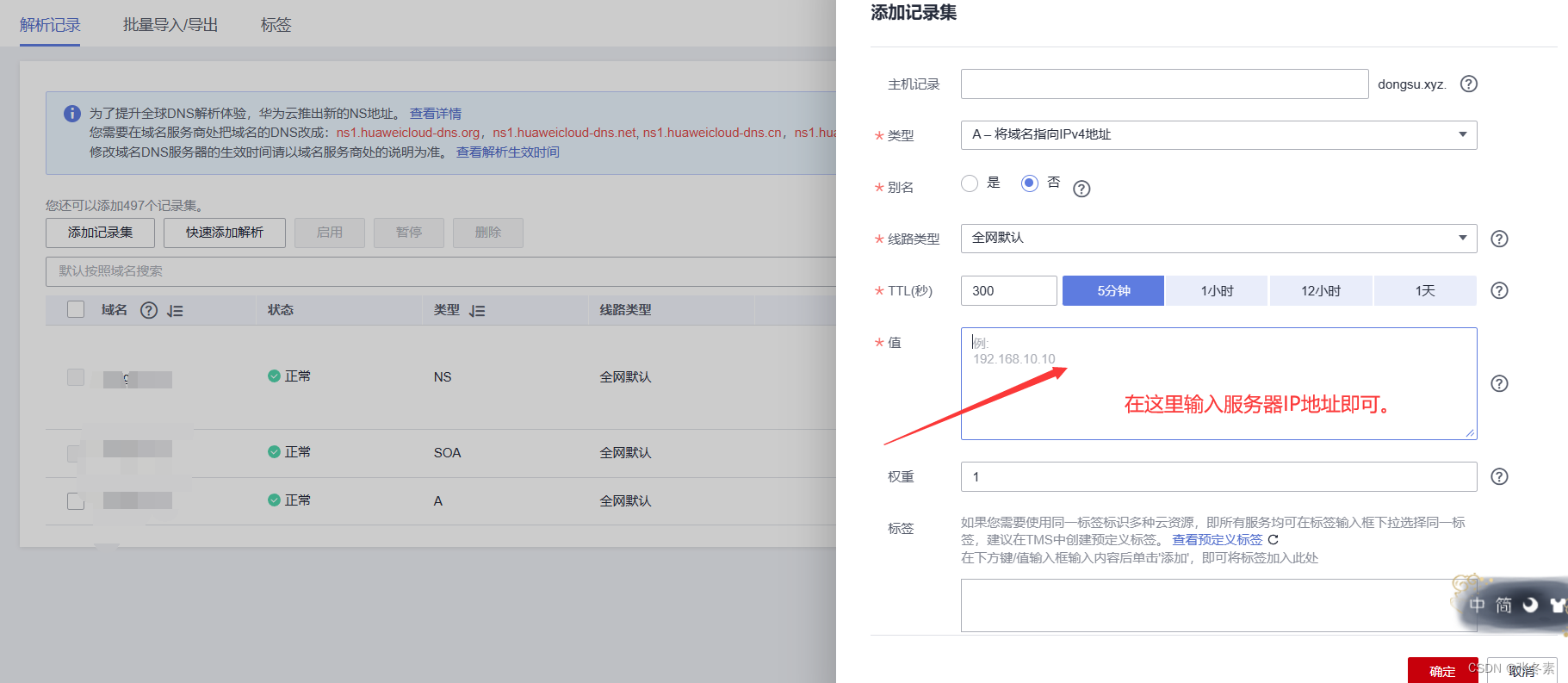This screenshot has height=683, width=1568.
Task: Tick the checkbox for the NS record row
Action: [76, 377]
